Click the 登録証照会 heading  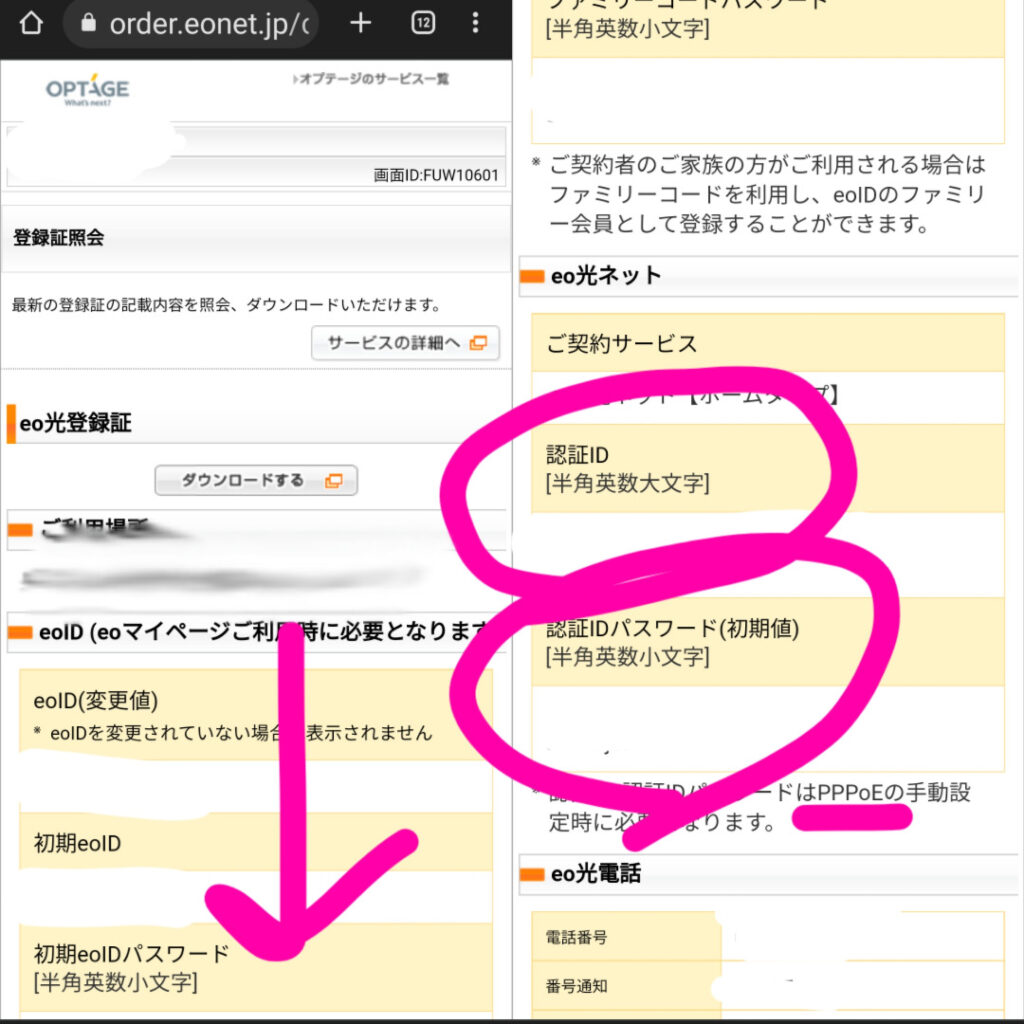point(59,238)
